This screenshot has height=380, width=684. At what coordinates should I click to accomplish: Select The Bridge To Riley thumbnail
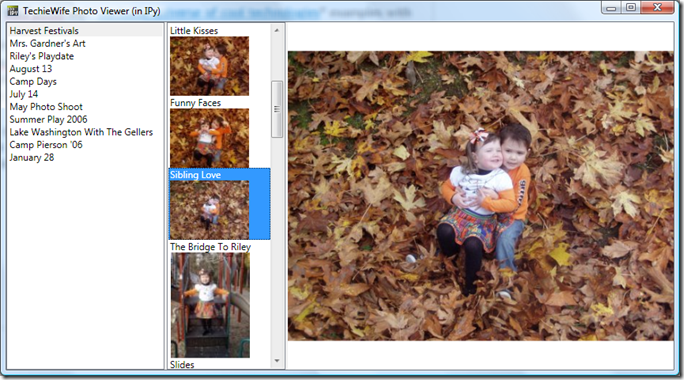coord(210,305)
